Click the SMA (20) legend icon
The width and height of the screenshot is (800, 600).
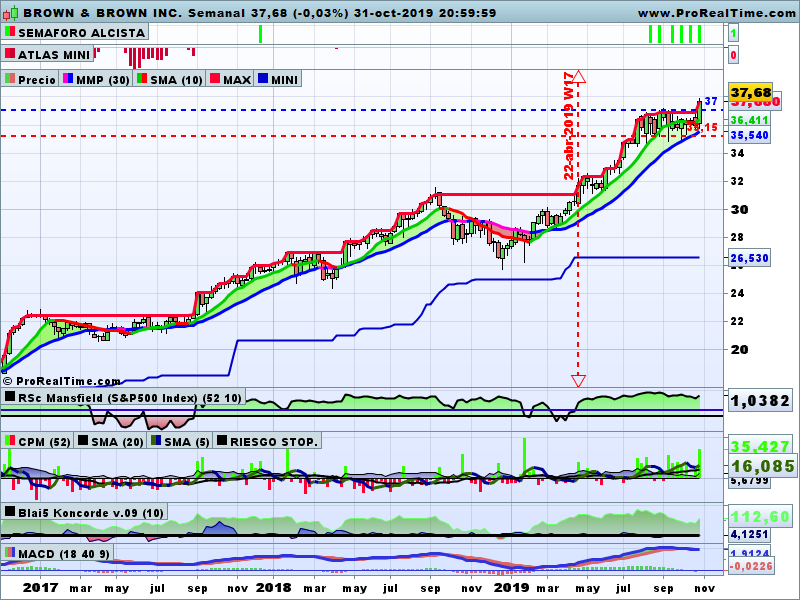[x=83, y=441]
